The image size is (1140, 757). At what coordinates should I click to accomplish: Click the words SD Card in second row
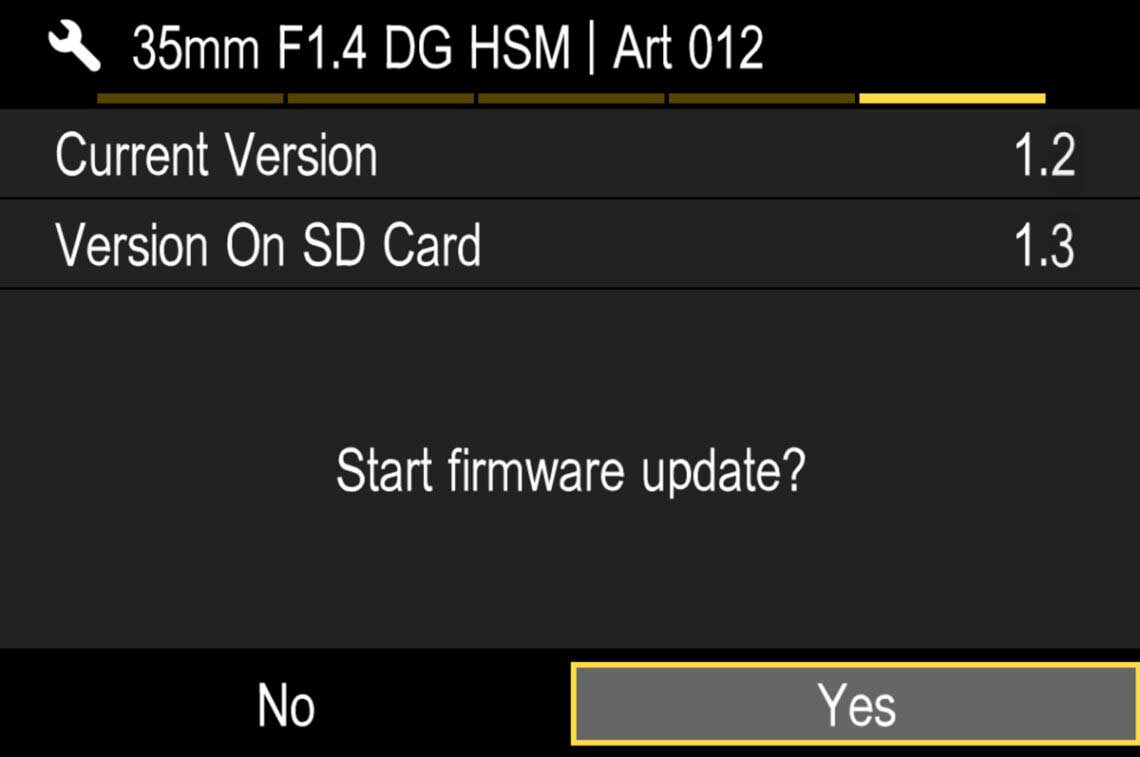(391, 245)
